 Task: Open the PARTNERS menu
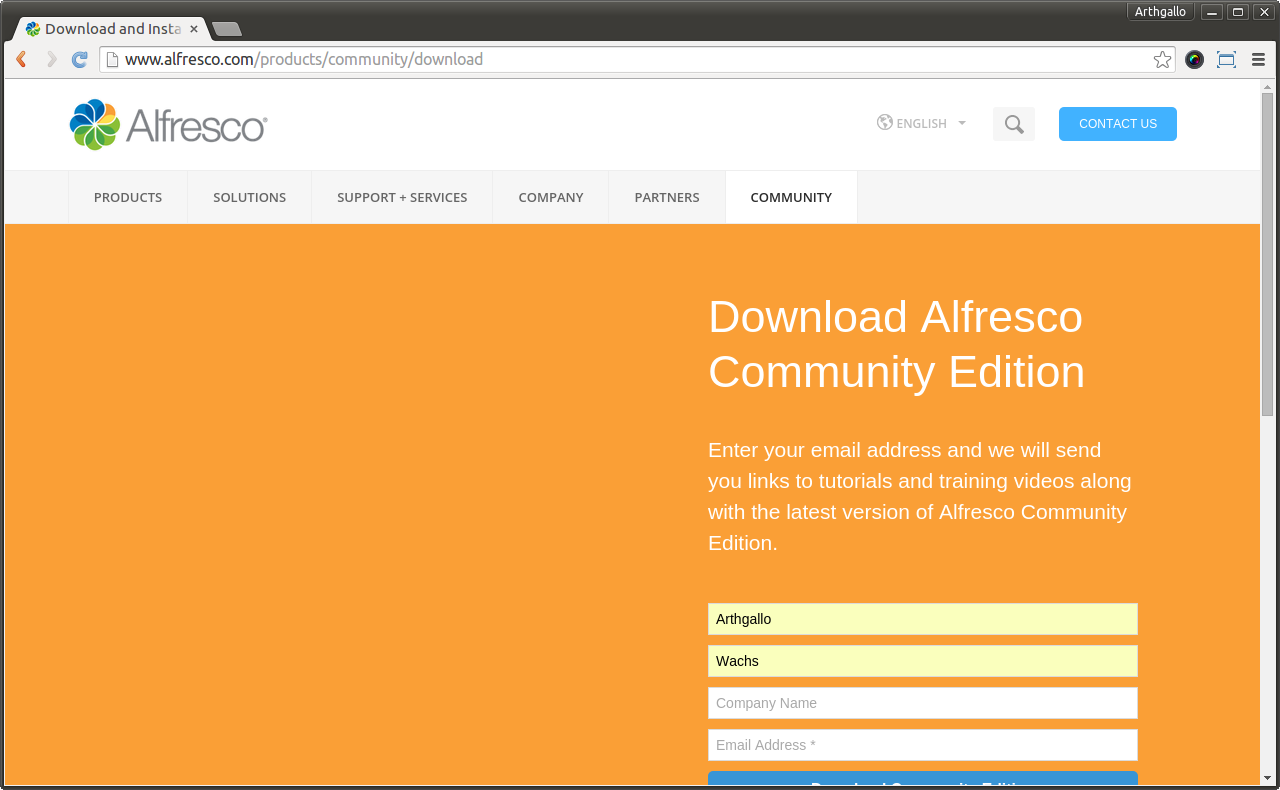667,197
